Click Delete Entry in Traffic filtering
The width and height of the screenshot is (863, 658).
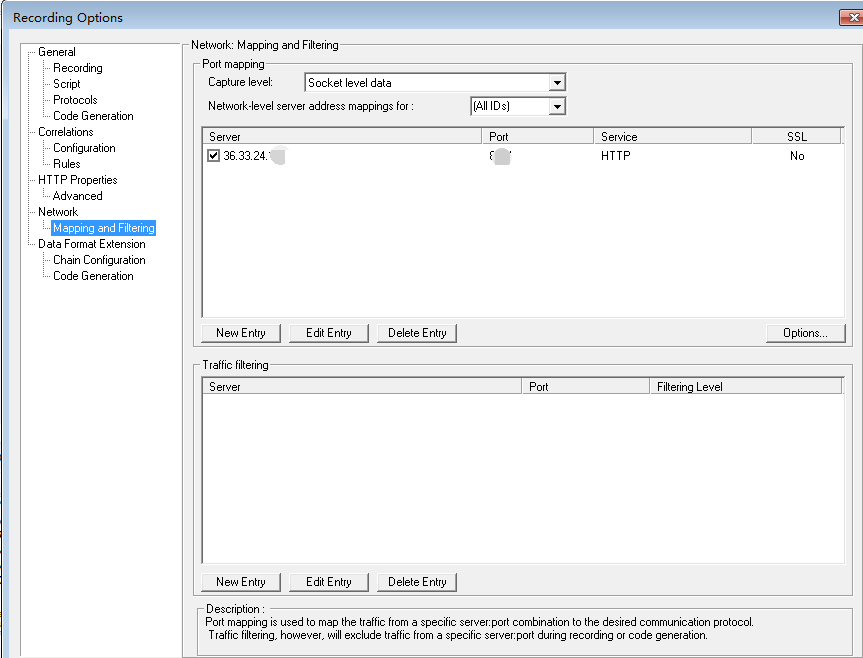[417, 582]
